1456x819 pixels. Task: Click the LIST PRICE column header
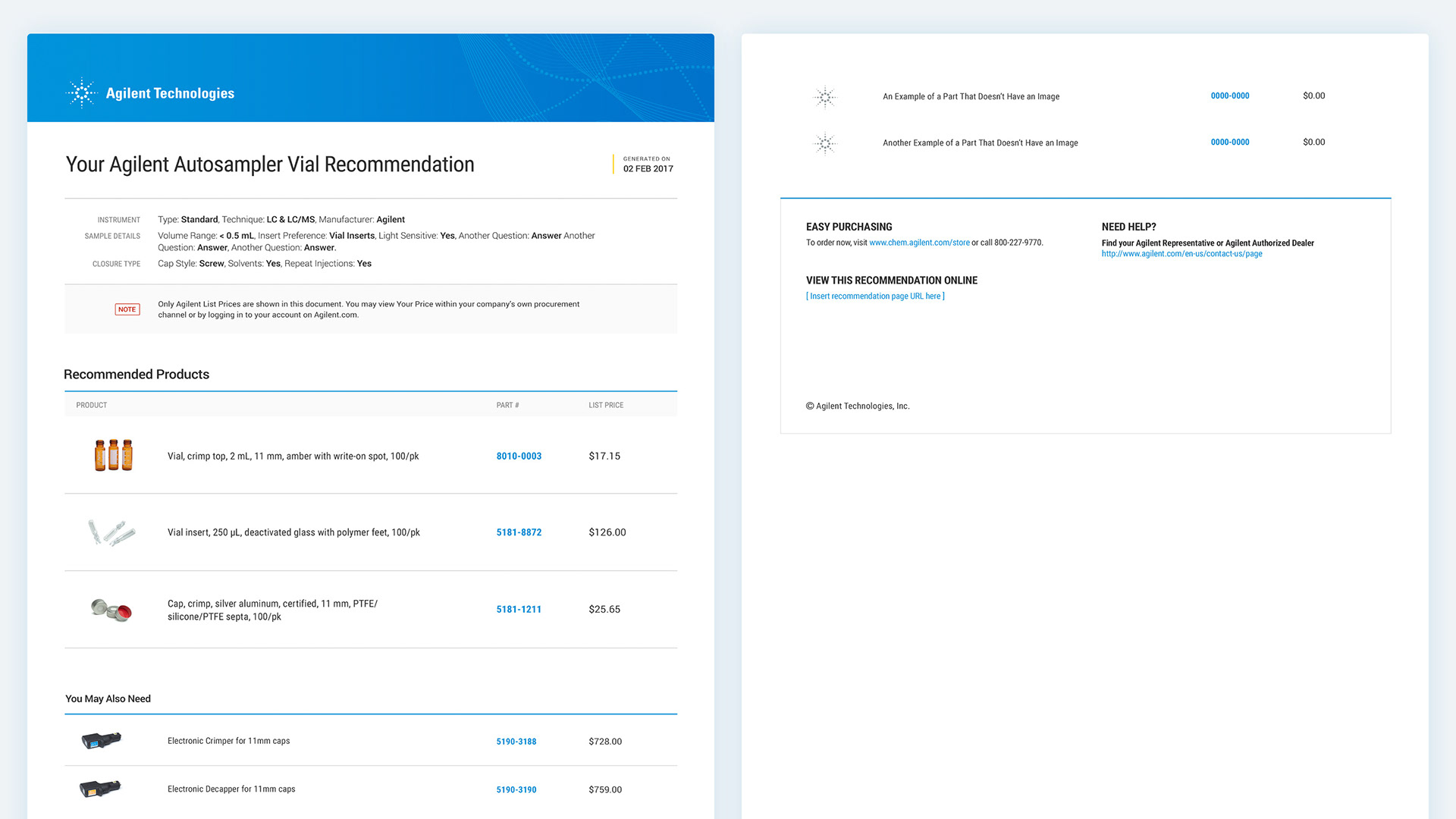(606, 406)
